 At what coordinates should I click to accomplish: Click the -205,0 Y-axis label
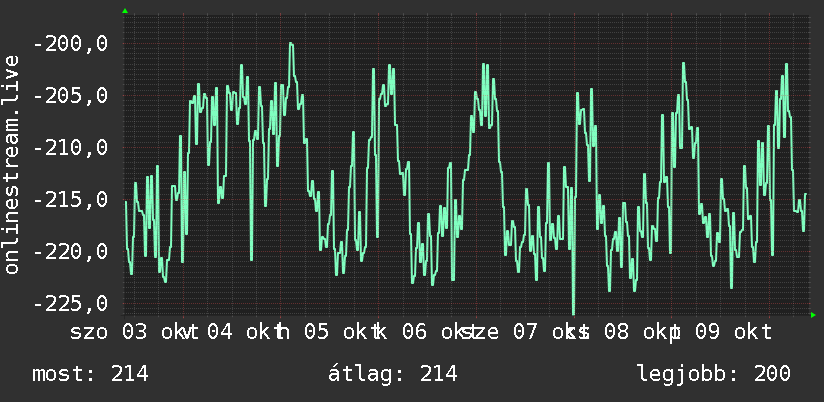[x=70, y=96]
